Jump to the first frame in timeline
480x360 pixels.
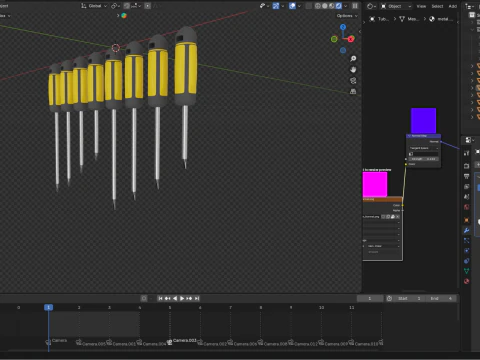pos(160,298)
